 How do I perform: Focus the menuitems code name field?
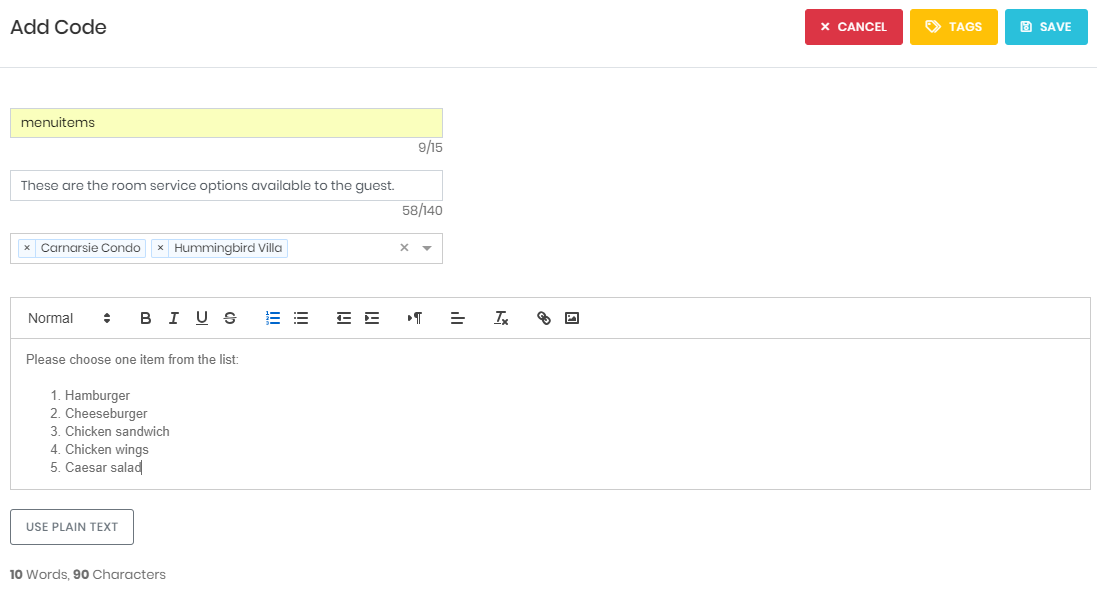coord(226,123)
